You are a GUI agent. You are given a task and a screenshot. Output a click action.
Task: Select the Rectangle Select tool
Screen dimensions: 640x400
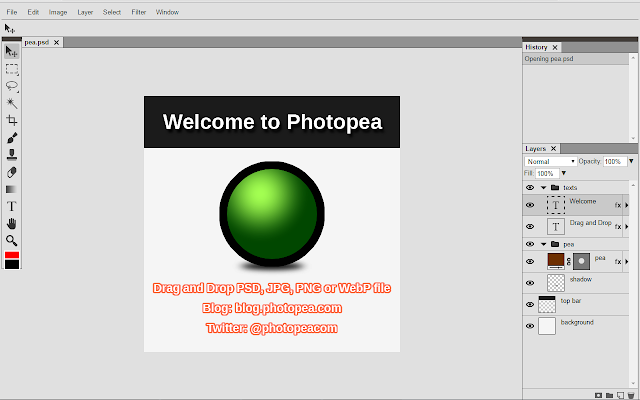pos(11,69)
